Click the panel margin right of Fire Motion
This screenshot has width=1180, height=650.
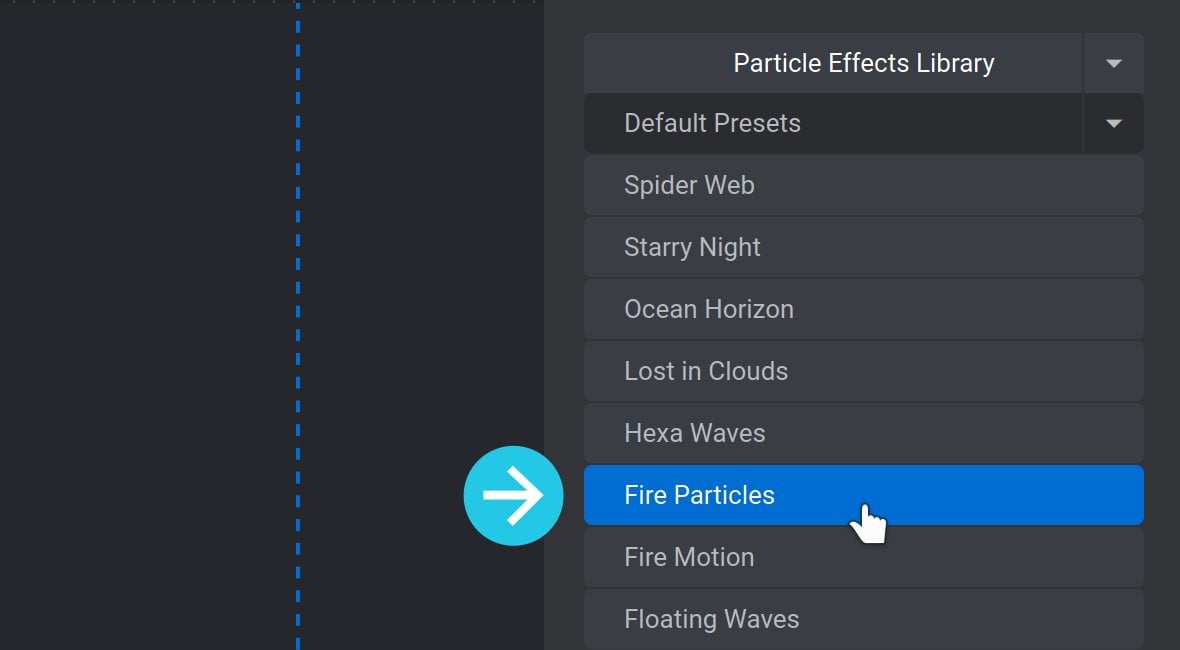coord(1162,557)
